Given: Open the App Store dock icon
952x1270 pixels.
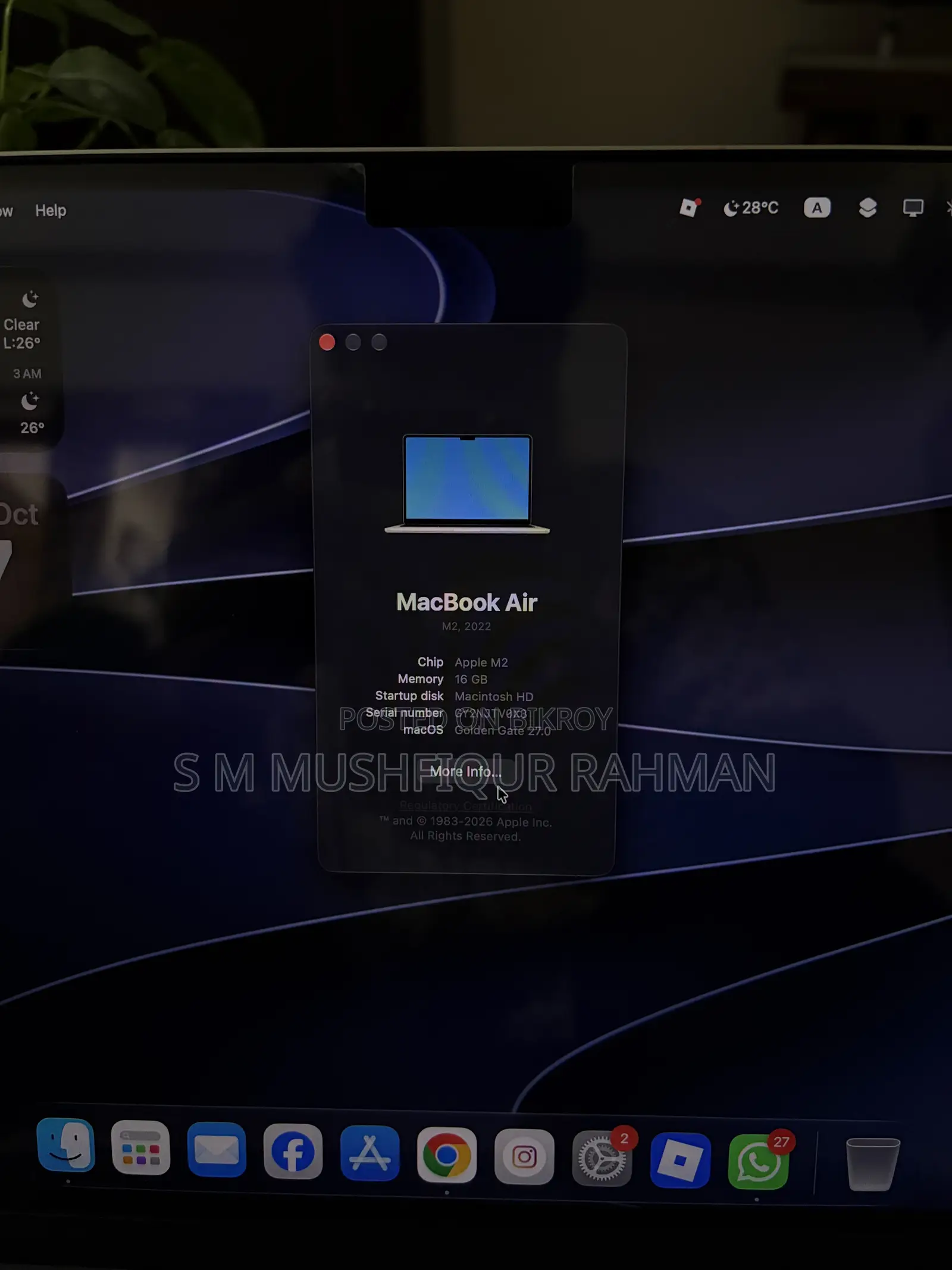Looking at the screenshot, I should pos(370,1153).
